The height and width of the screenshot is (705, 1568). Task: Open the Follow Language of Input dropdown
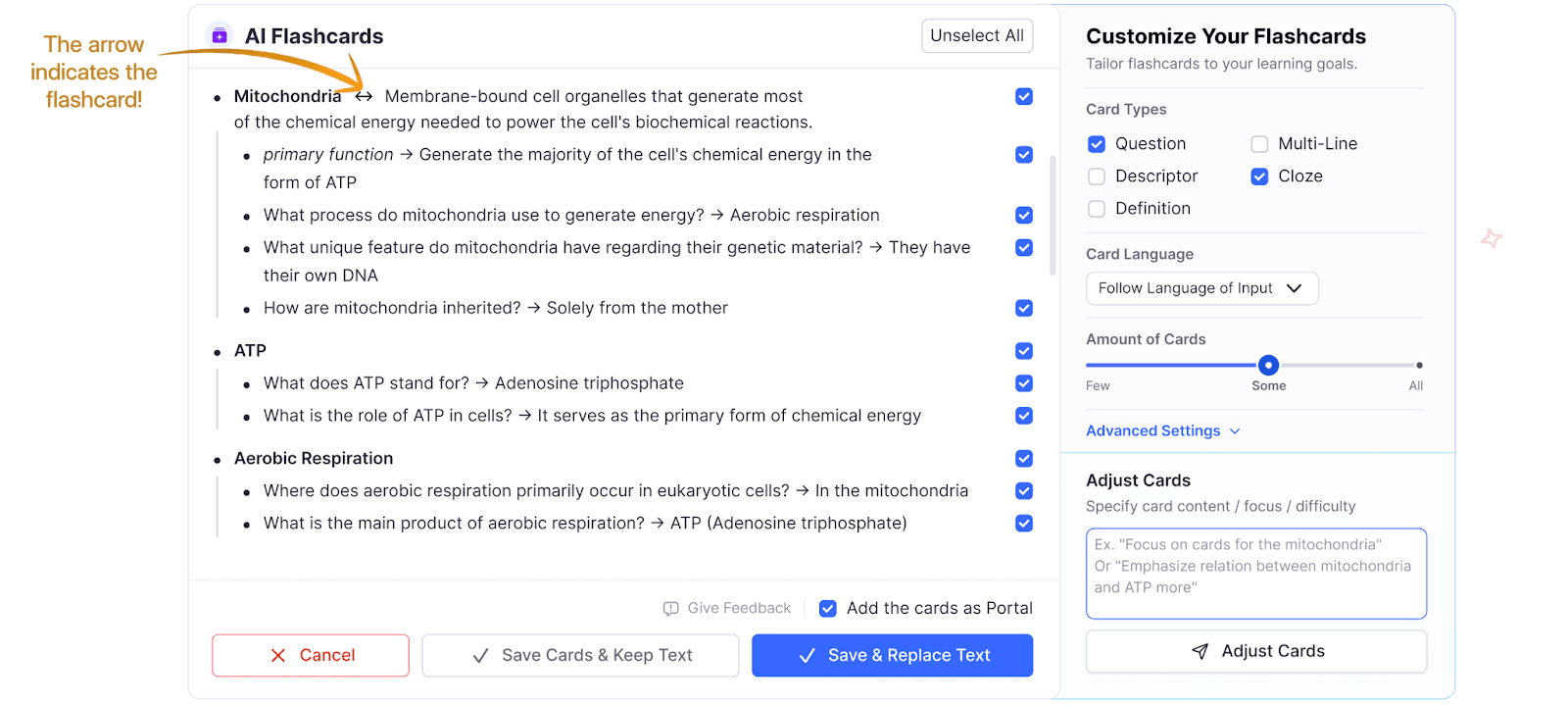1201,288
